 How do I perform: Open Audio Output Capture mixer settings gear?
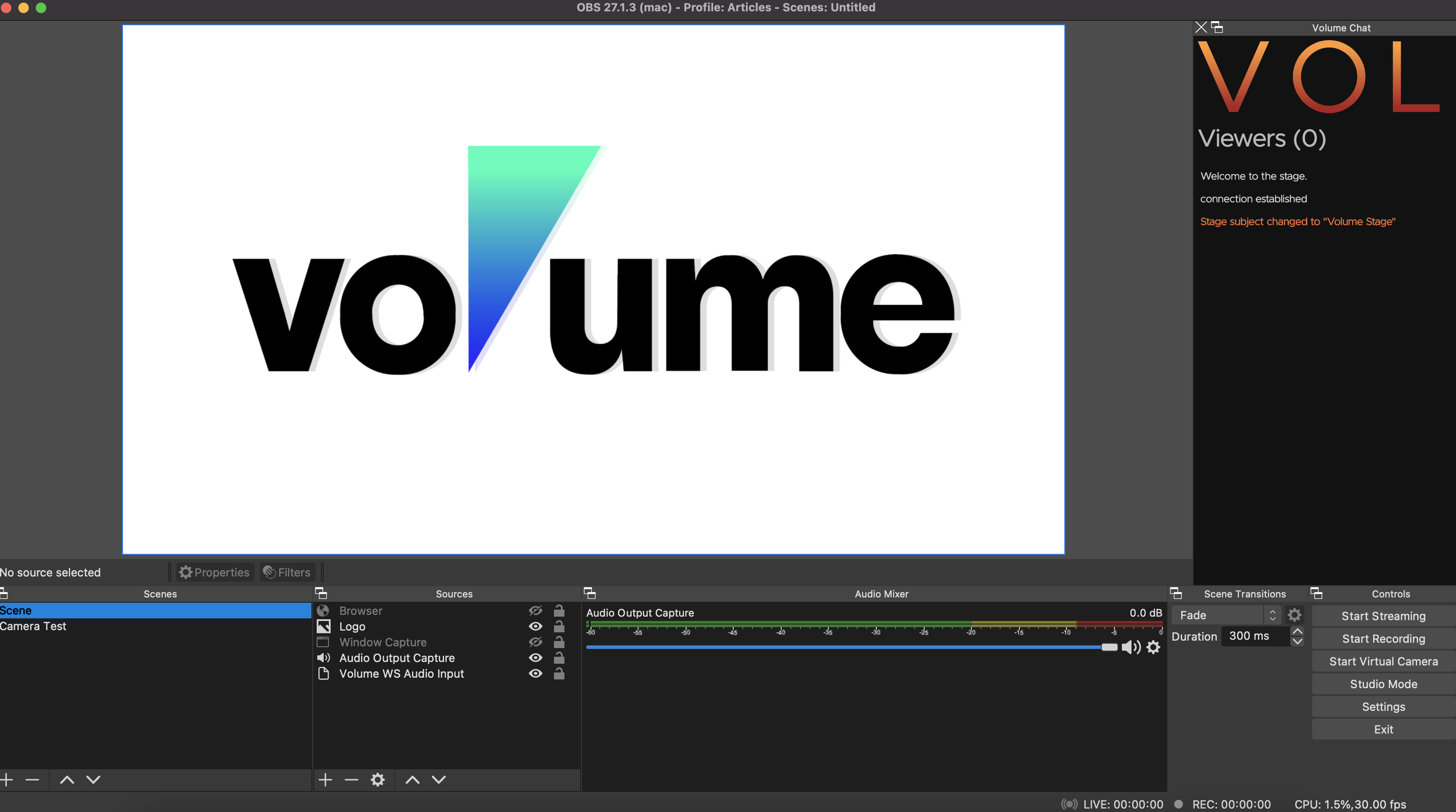click(1154, 647)
